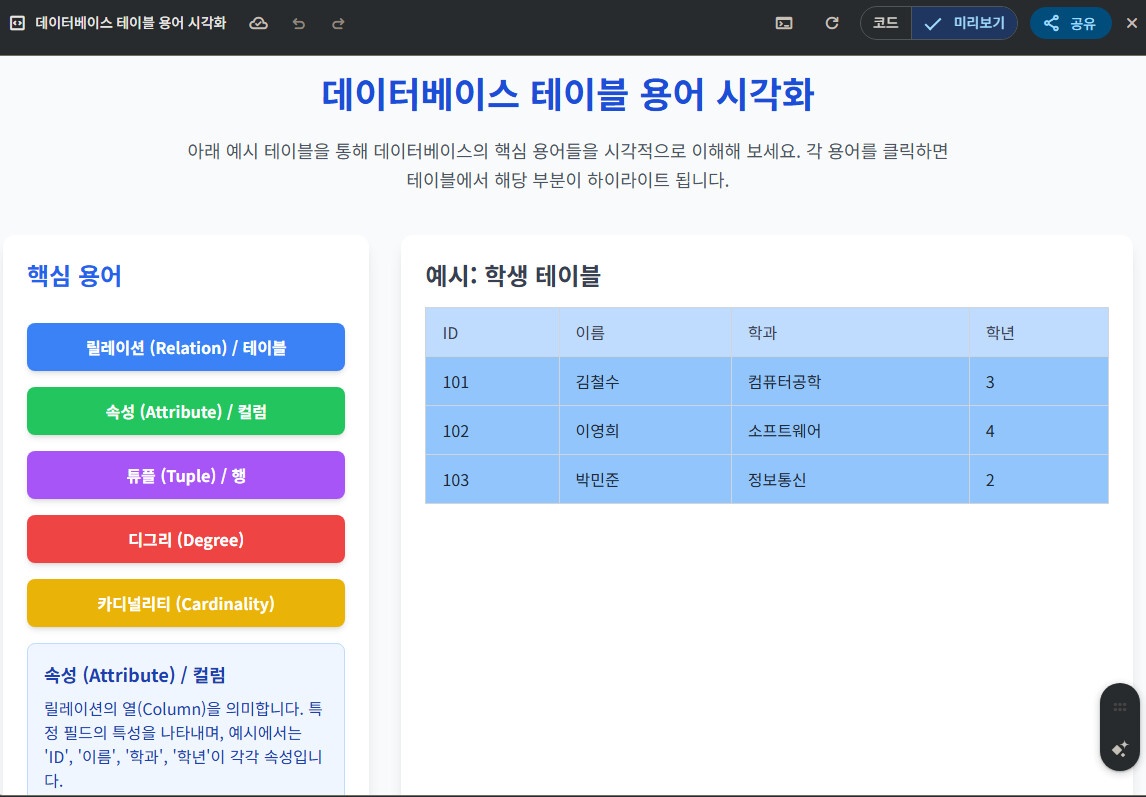
Task: Highlight columns with 속성 (Attribute) / 컬럼 button
Action: point(186,411)
